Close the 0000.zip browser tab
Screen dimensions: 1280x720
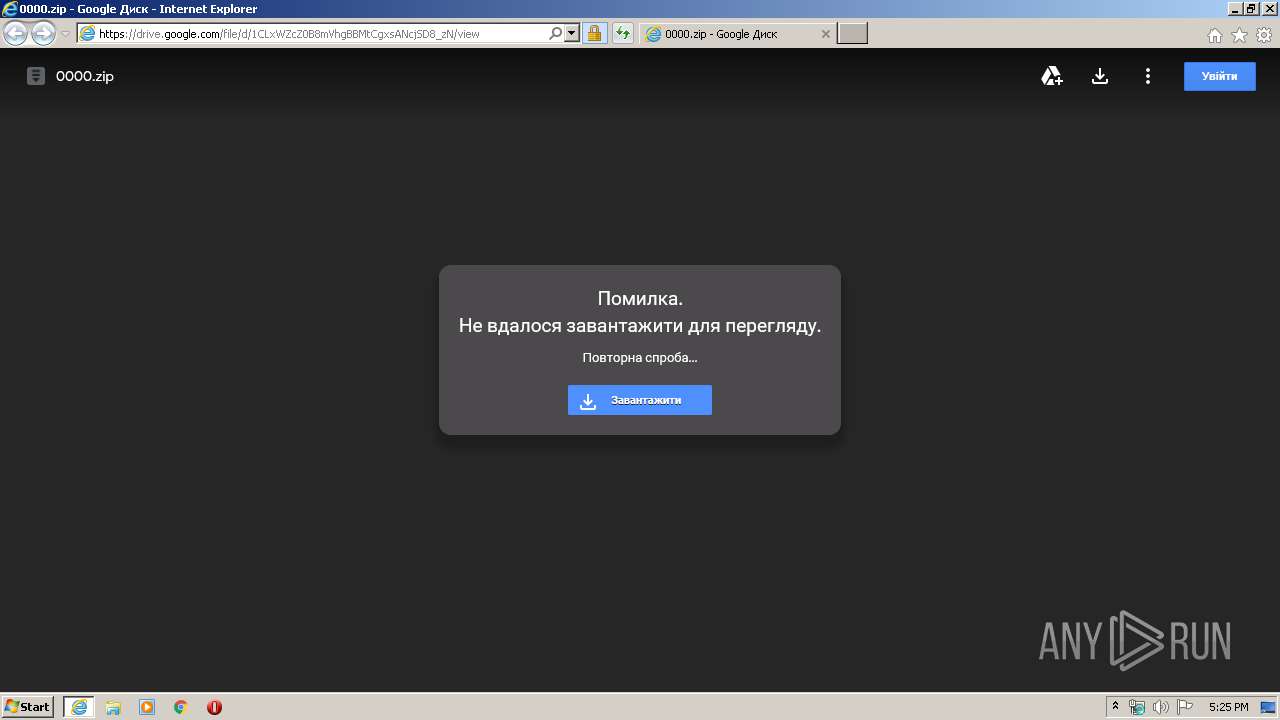click(x=825, y=34)
